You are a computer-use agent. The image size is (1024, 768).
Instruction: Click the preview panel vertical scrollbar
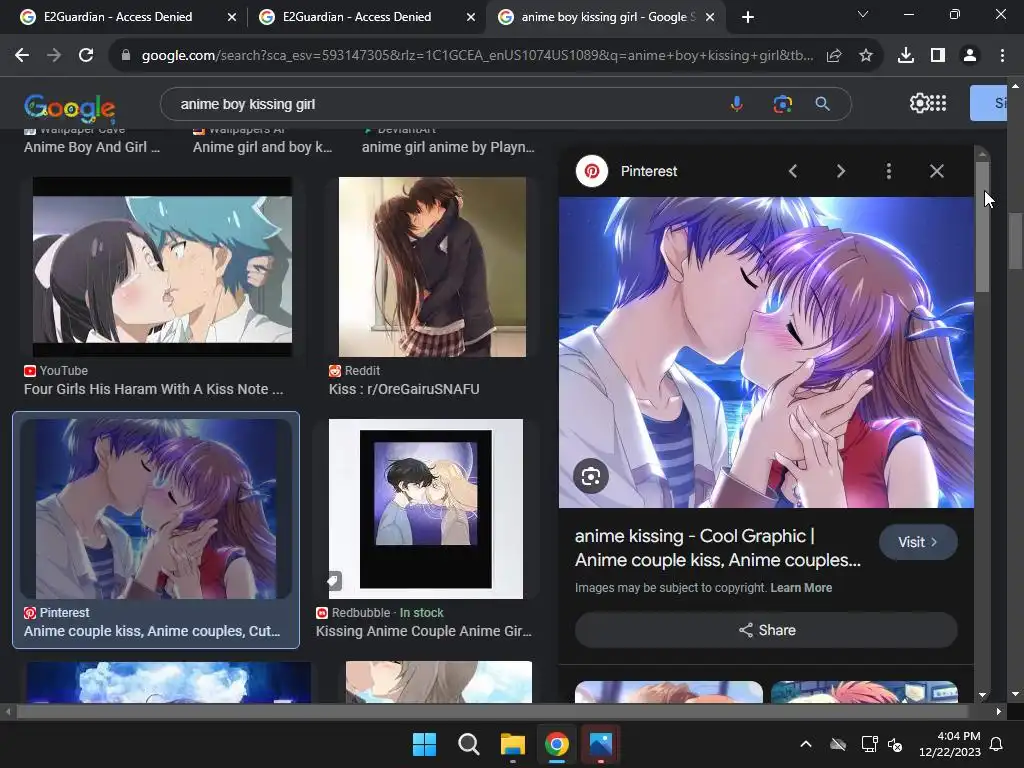[x=982, y=225]
